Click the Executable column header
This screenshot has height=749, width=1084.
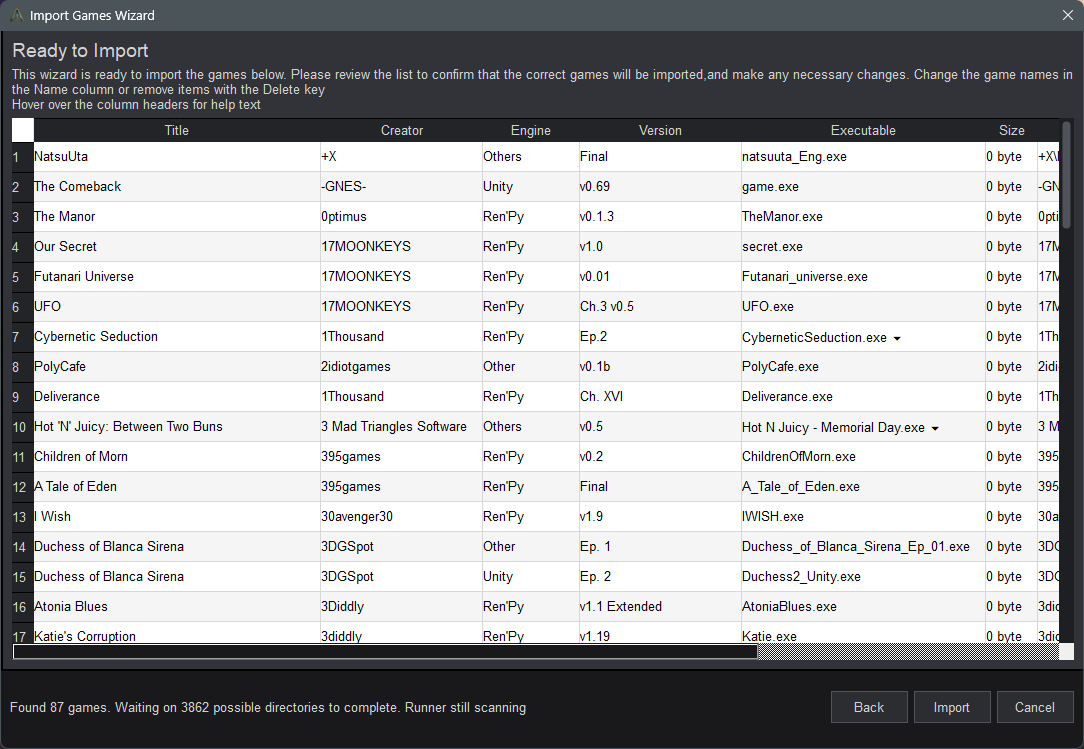[x=863, y=130]
